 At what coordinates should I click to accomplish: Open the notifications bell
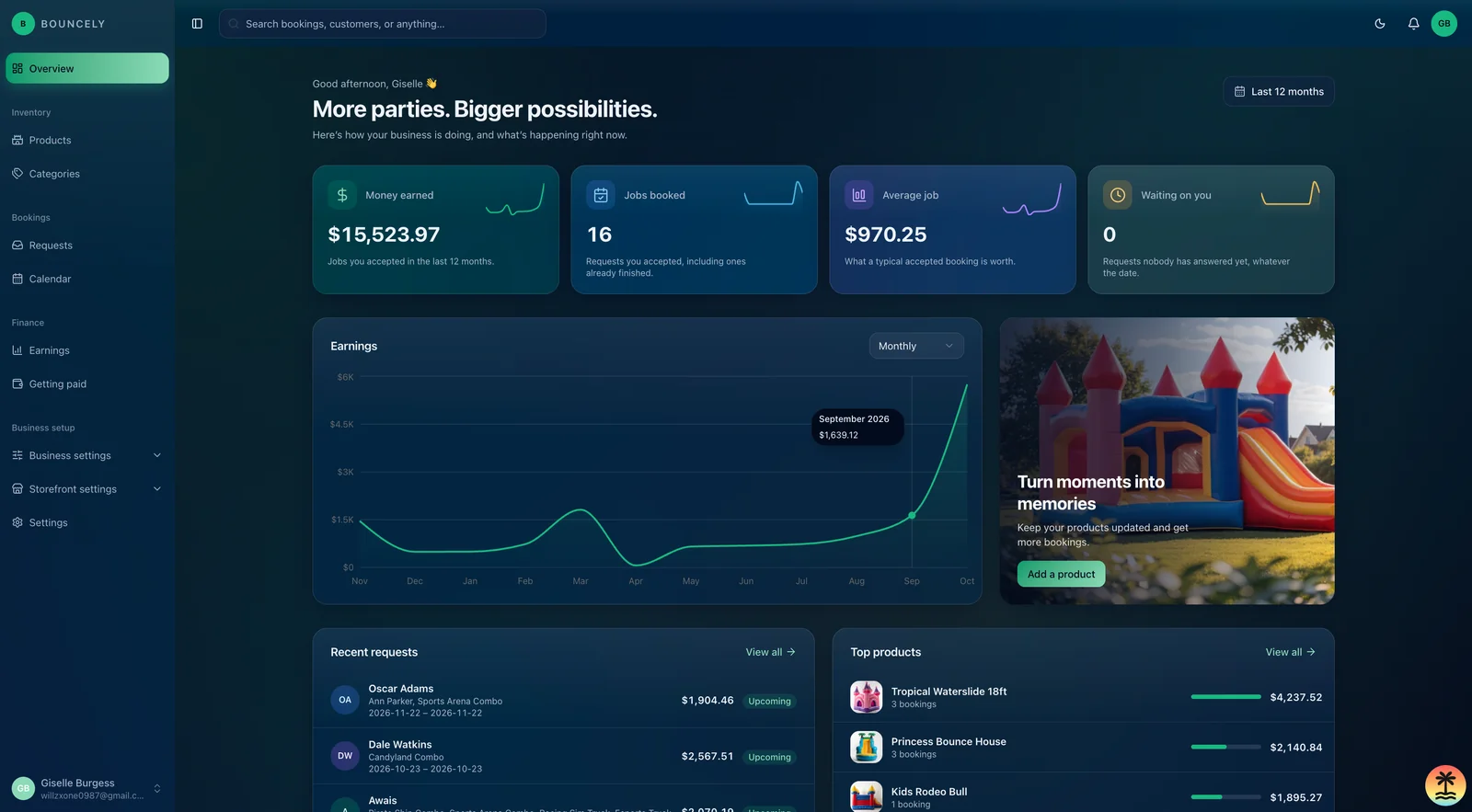click(x=1413, y=24)
